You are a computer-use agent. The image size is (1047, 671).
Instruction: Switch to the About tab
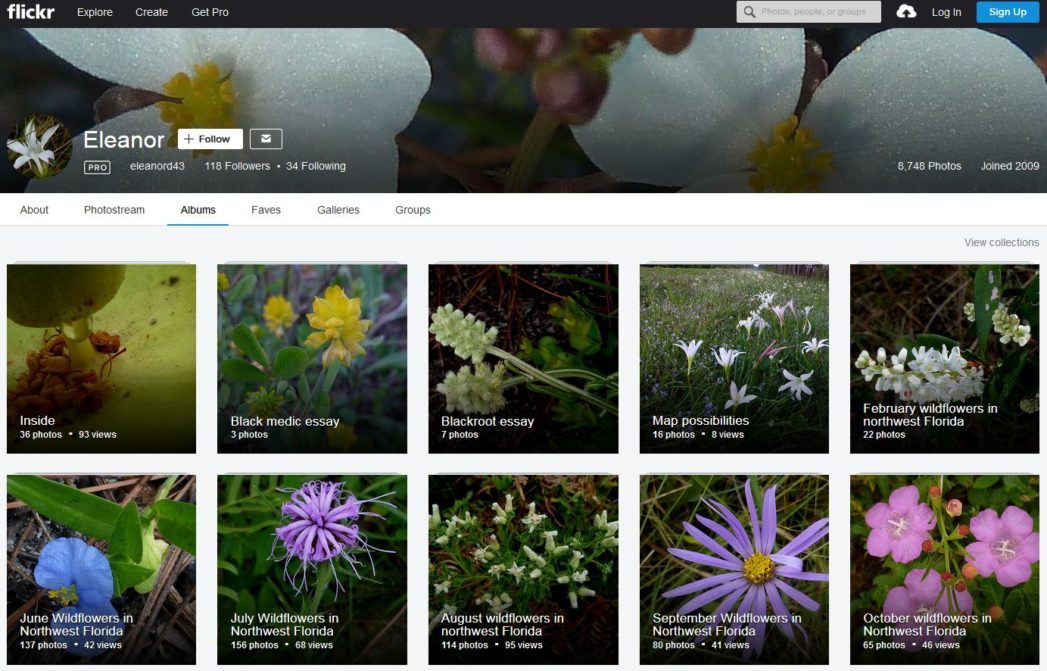click(34, 210)
